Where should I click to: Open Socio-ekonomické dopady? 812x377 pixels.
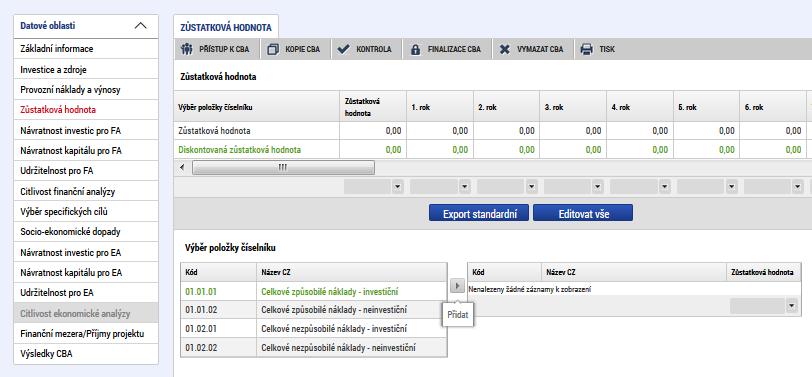point(86,232)
